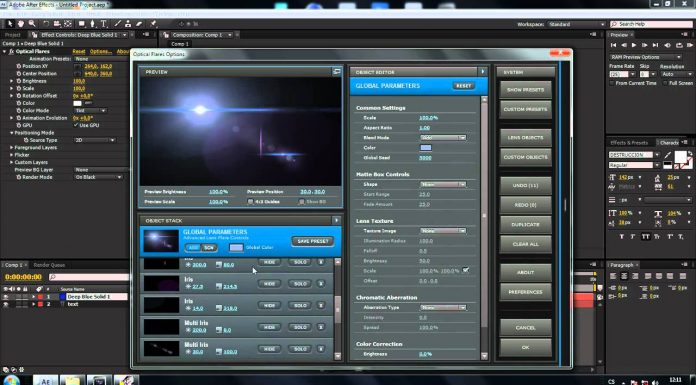Screen dimensions: 696x385
Task: Click the Optical Flares preview panel corner icon
Action: [x=337, y=71]
